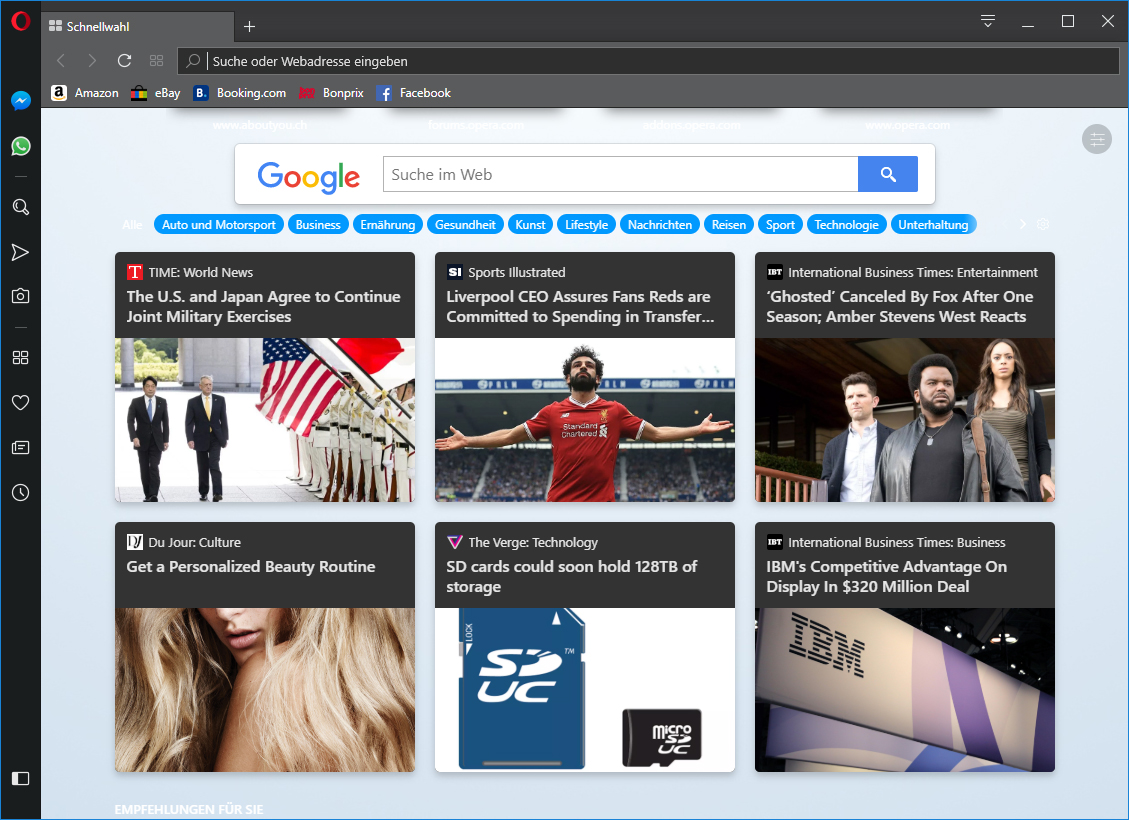The image size is (1129, 820).
Task: Open the eBay bookmark
Action: (156, 93)
